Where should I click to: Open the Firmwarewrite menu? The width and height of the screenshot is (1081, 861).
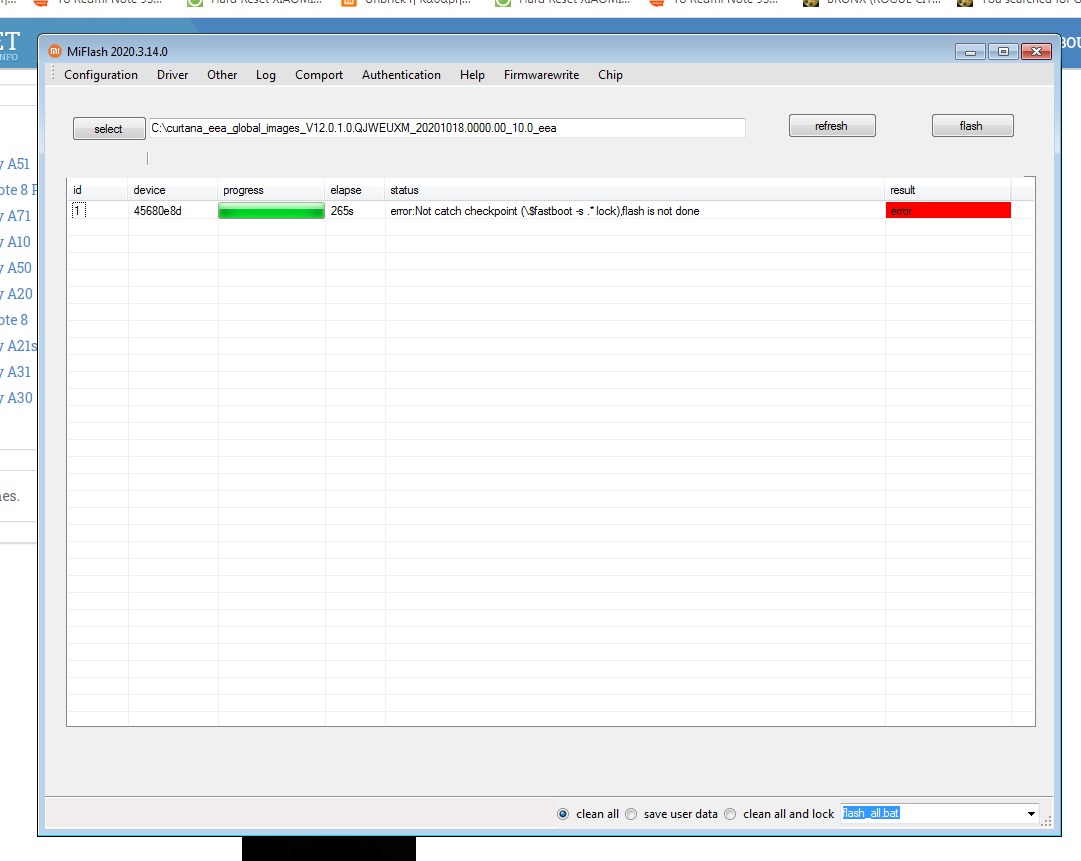pyautogui.click(x=541, y=74)
